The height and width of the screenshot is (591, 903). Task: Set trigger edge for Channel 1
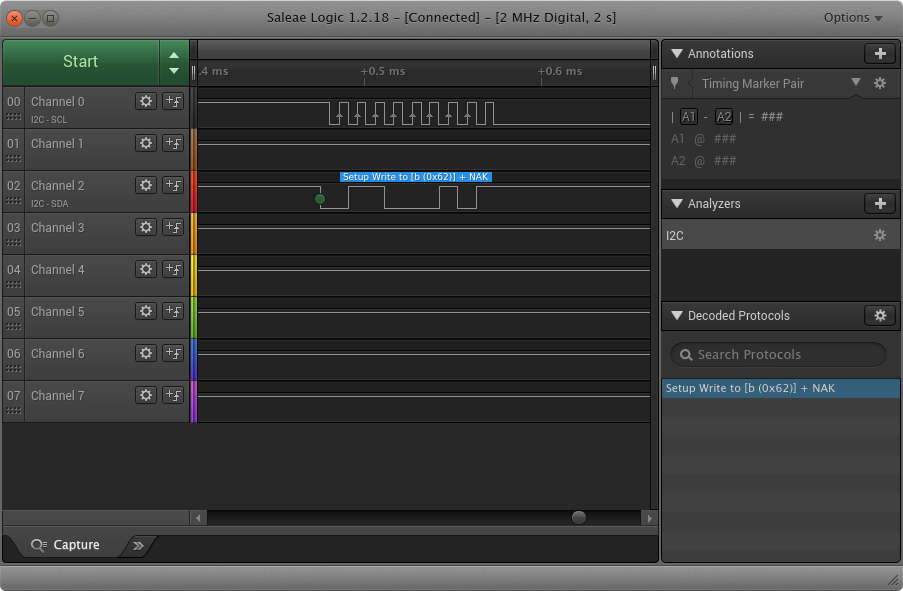tap(173, 143)
